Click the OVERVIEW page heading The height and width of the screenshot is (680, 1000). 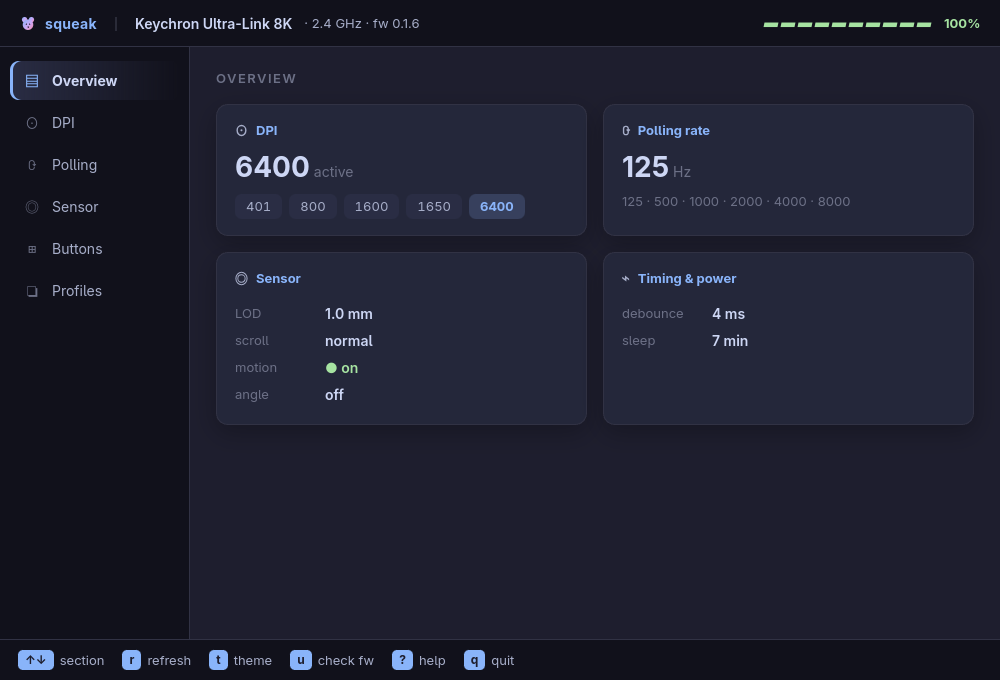pyautogui.click(x=256, y=78)
